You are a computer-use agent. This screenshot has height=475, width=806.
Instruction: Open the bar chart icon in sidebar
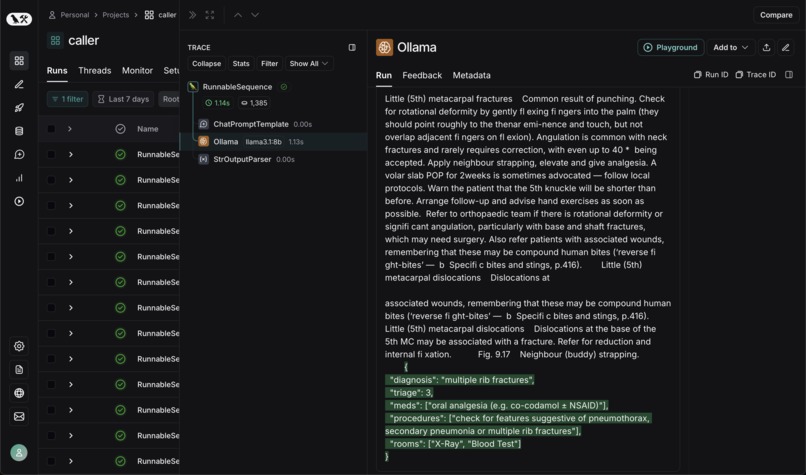click(x=19, y=178)
